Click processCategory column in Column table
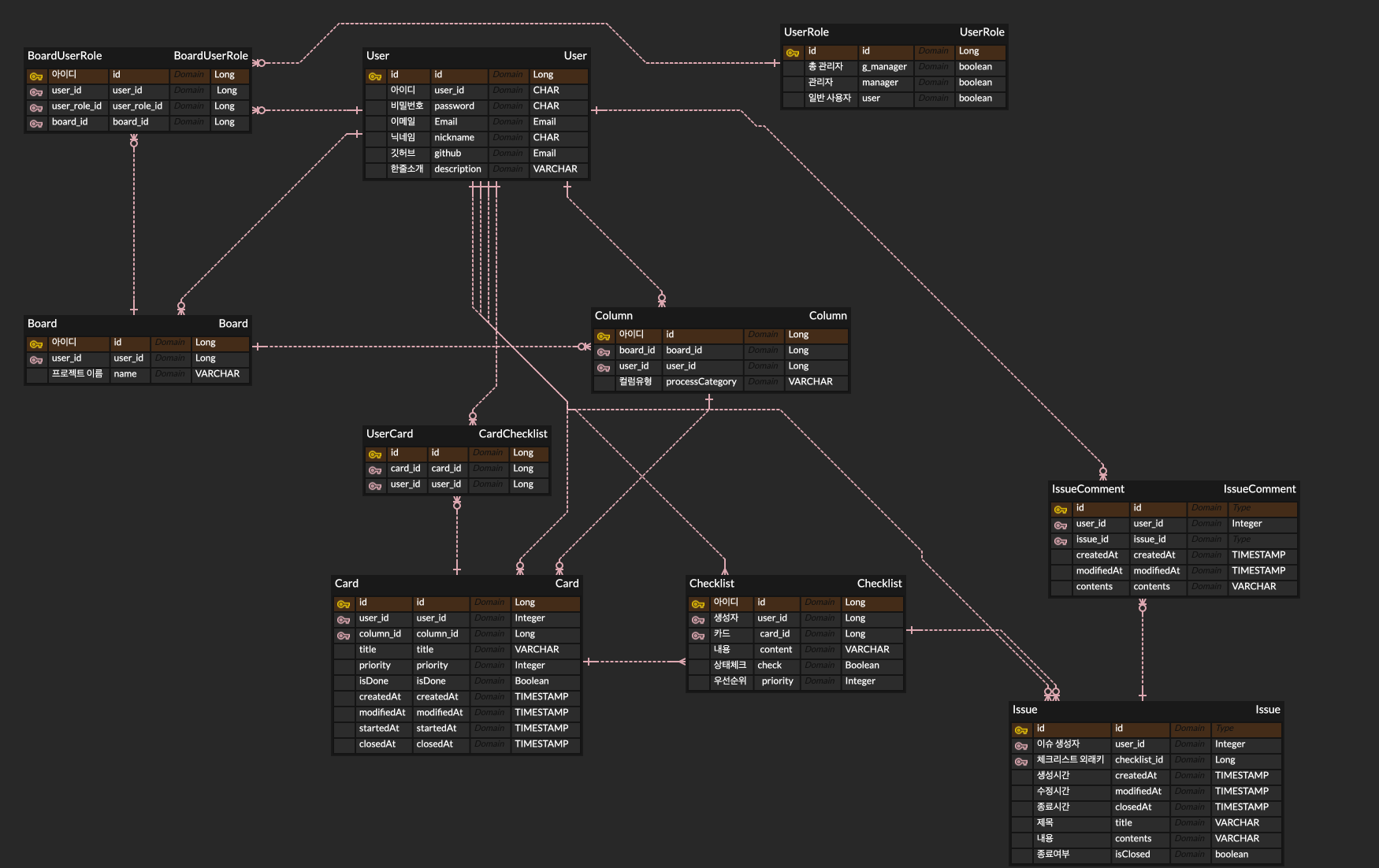1379x868 pixels. [x=702, y=382]
